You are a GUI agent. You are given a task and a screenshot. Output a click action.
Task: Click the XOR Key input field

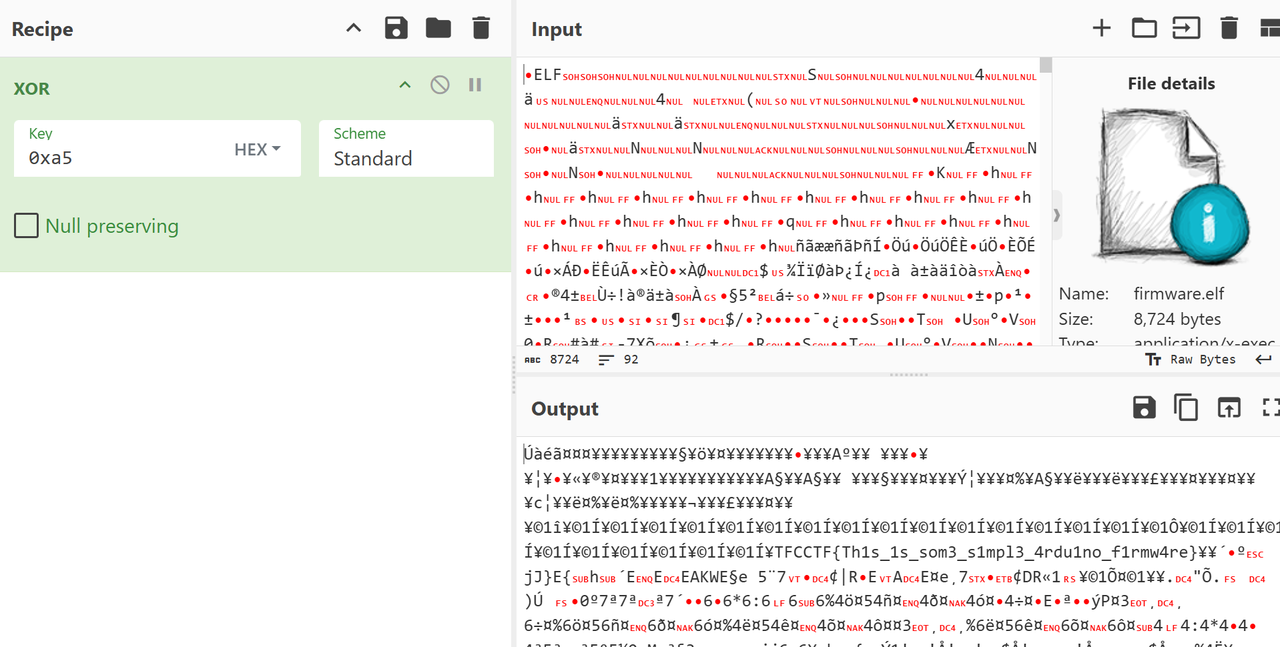[120, 158]
